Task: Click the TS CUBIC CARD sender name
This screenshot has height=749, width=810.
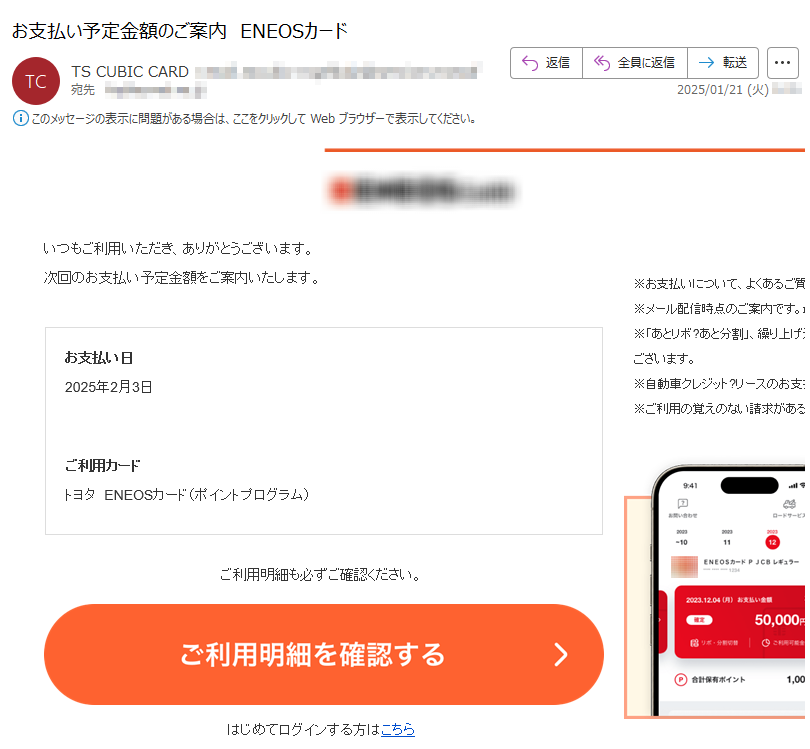Action: (x=130, y=72)
